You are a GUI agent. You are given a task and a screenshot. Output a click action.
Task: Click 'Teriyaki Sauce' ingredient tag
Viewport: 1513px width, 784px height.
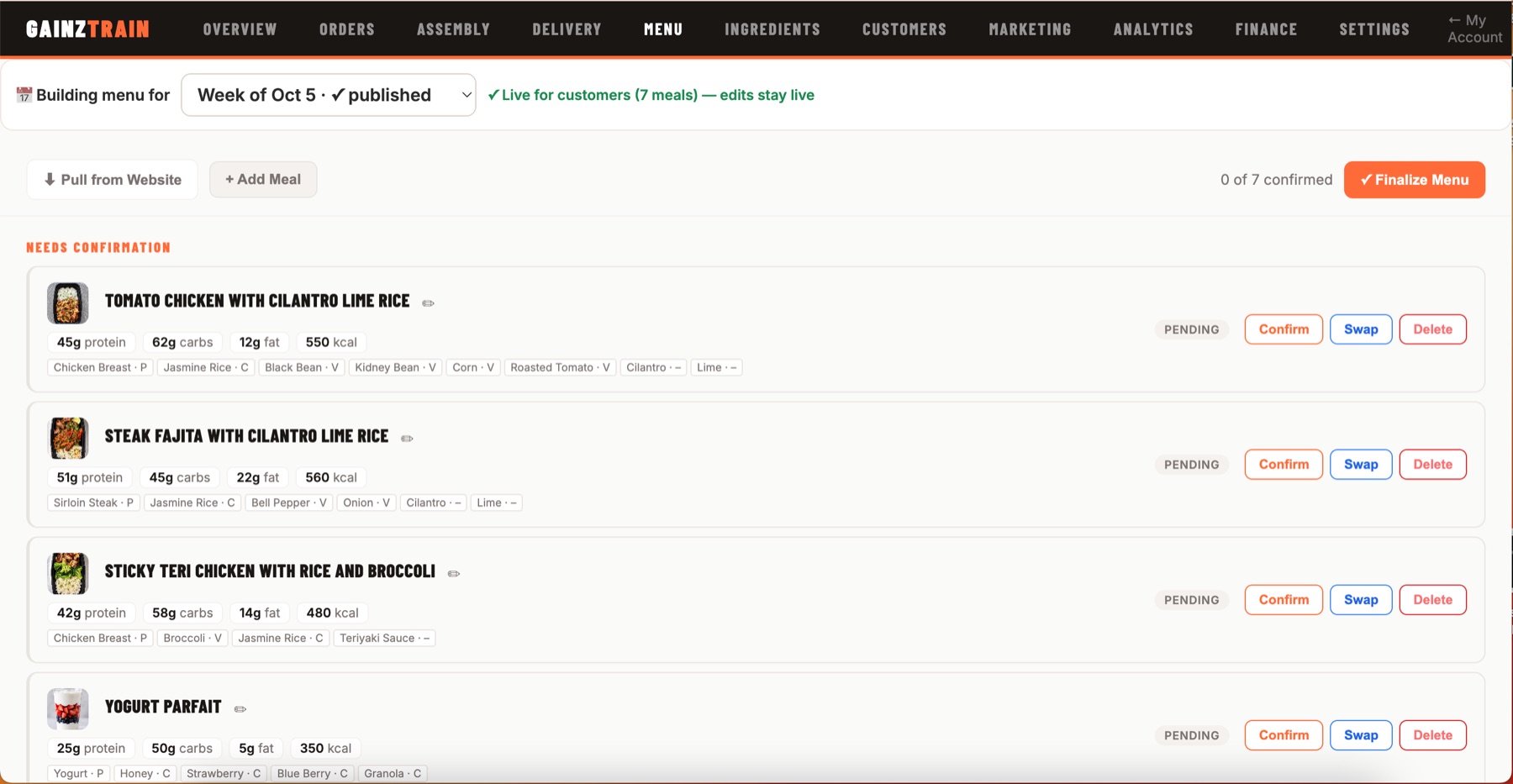click(384, 638)
